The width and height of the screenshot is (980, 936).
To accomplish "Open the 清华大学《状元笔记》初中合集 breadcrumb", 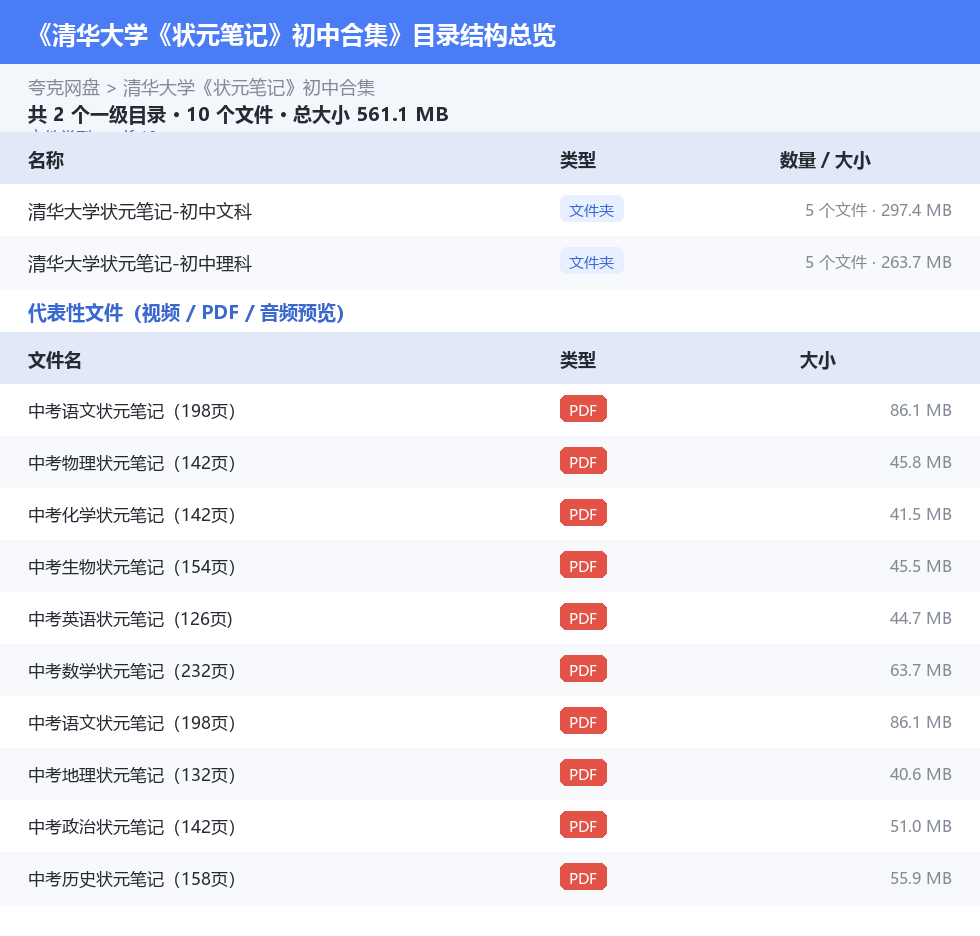I will coord(249,87).
